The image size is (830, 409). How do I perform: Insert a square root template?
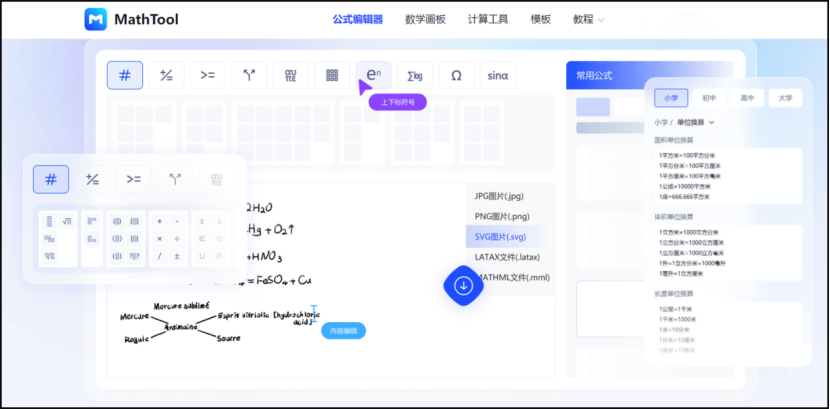coord(67,221)
